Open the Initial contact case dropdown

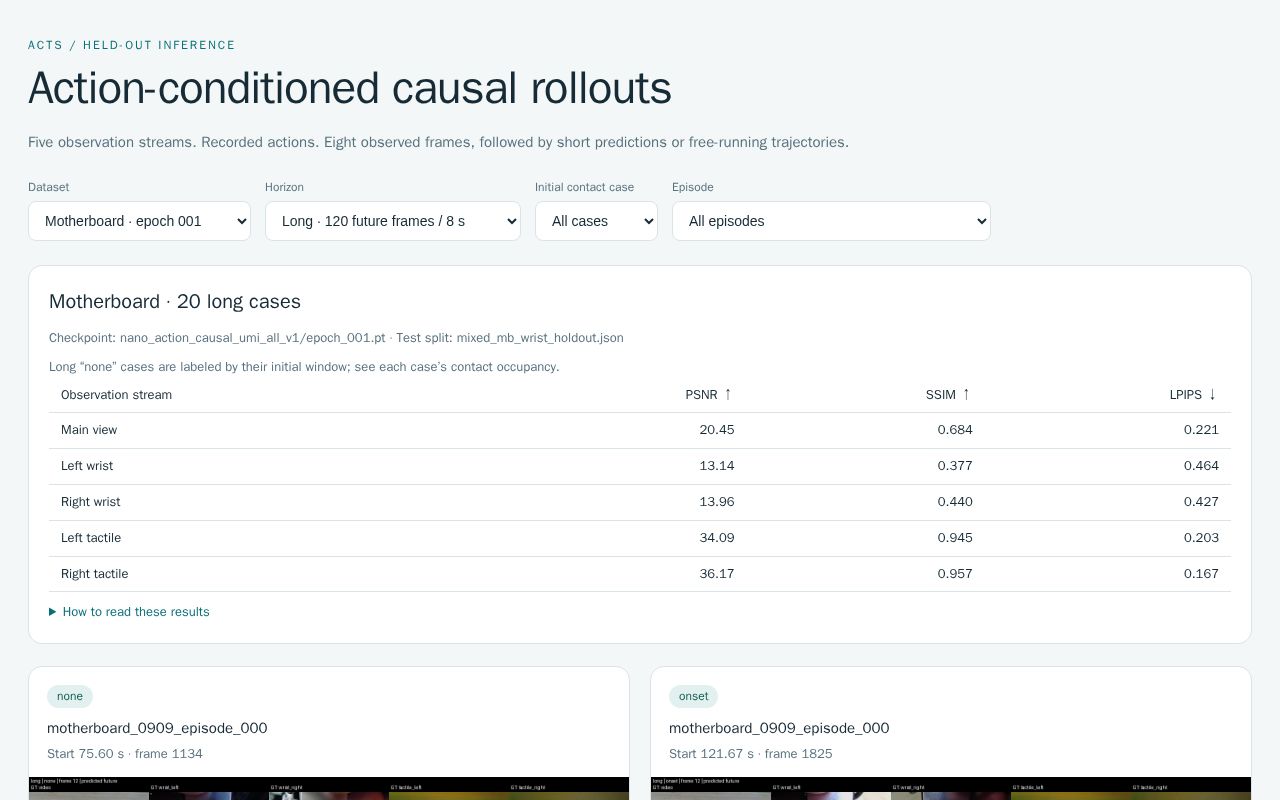(596, 221)
